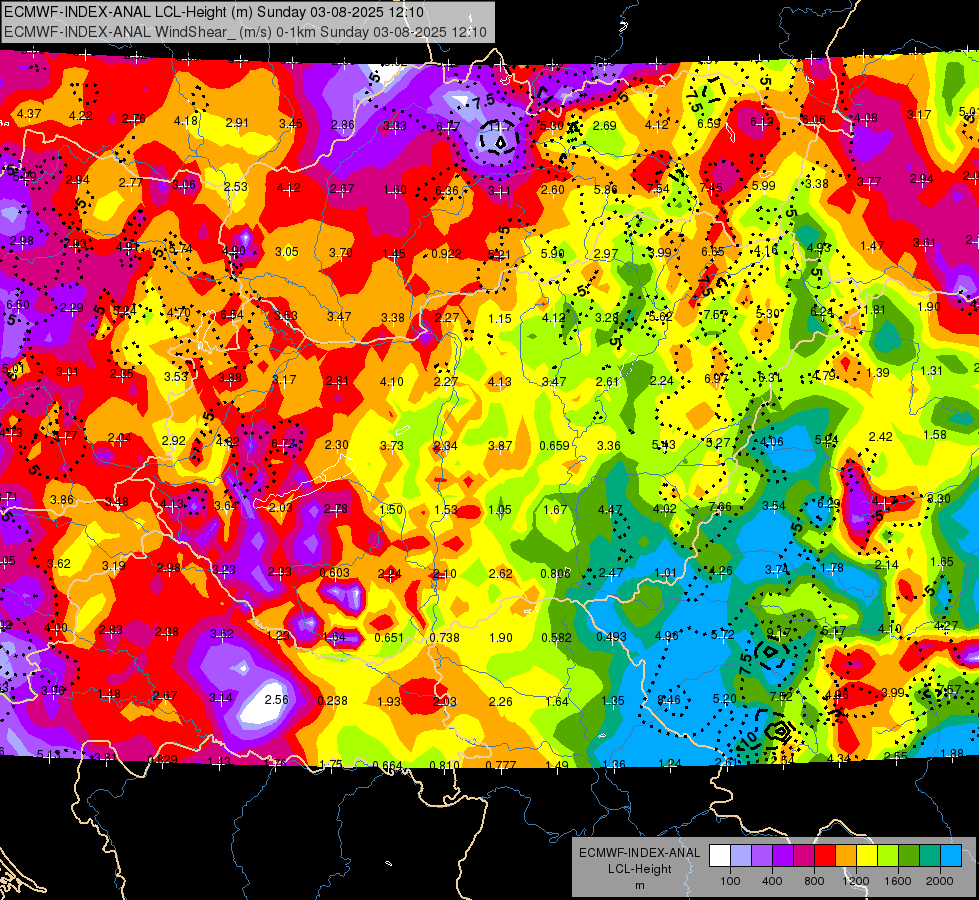The width and height of the screenshot is (979, 900).
Task: Click the wind shear value '0.603'
Action: click(335, 573)
